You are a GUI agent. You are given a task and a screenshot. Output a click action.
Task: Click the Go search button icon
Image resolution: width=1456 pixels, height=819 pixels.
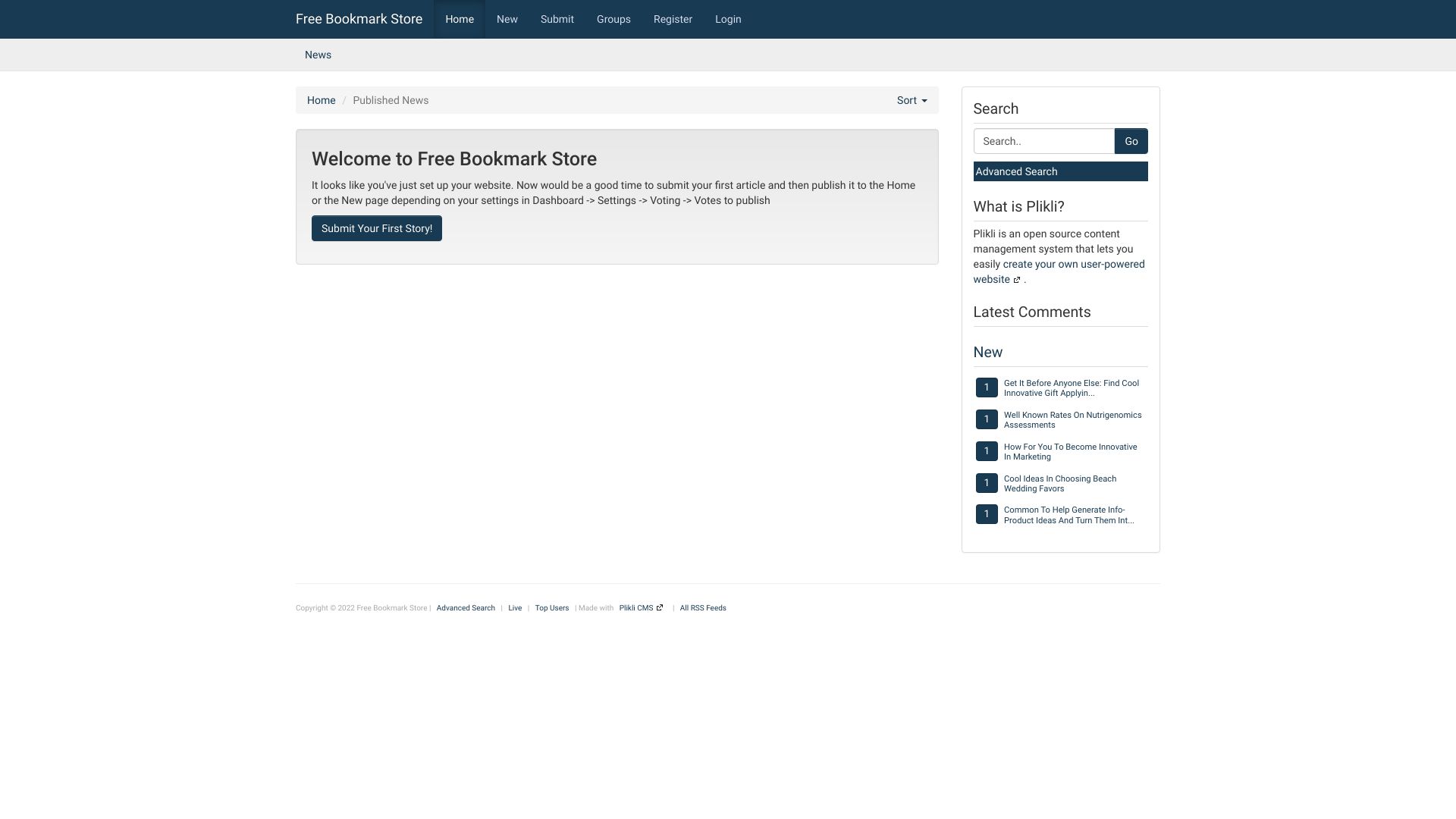[x=1131, y=141]
